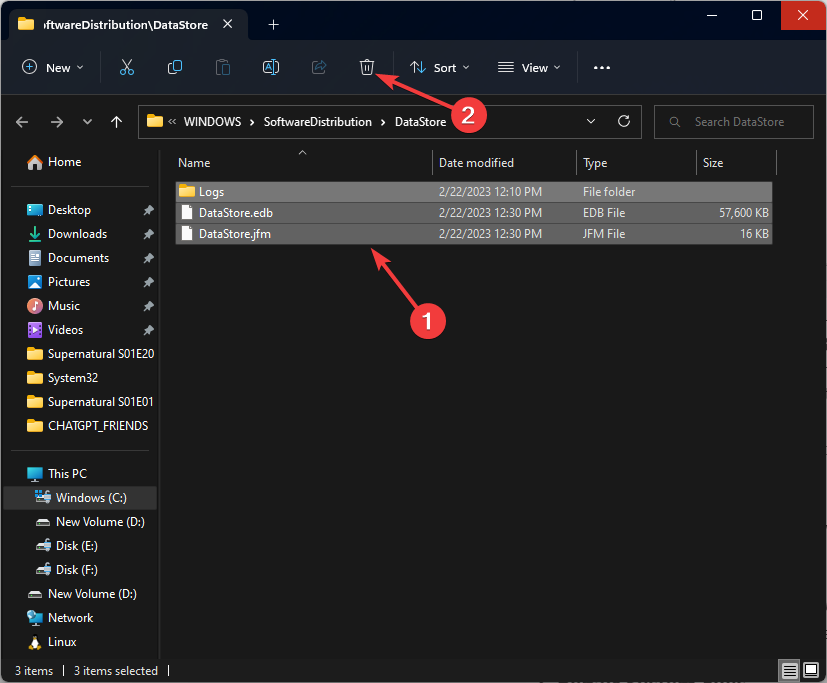Expand the View layout dropdown
Image resolution: width=827 pixels, height=683 pixels.
(x=529, y=67)
